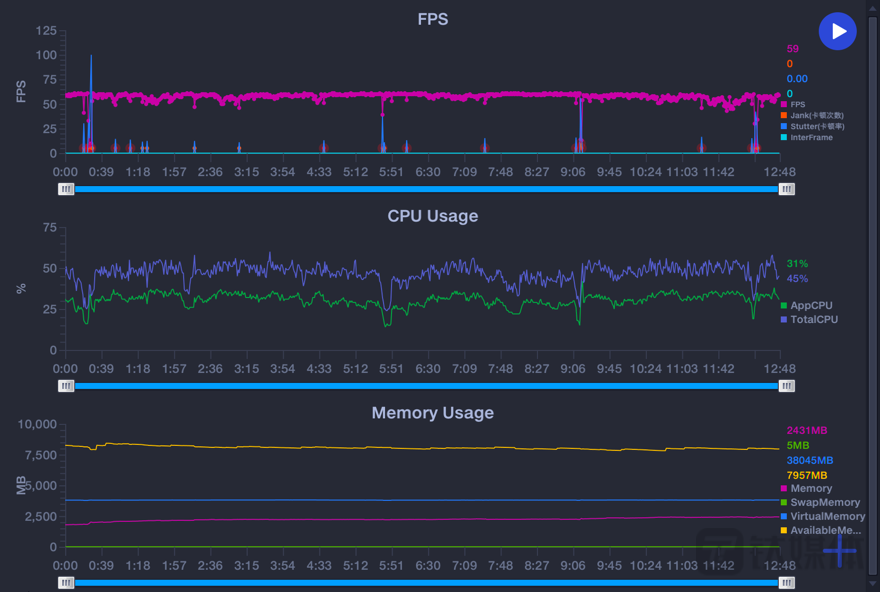Click the FPS spike near 0:39
The height and width of the screenshot is (592, 880).
tap(91, 101)
